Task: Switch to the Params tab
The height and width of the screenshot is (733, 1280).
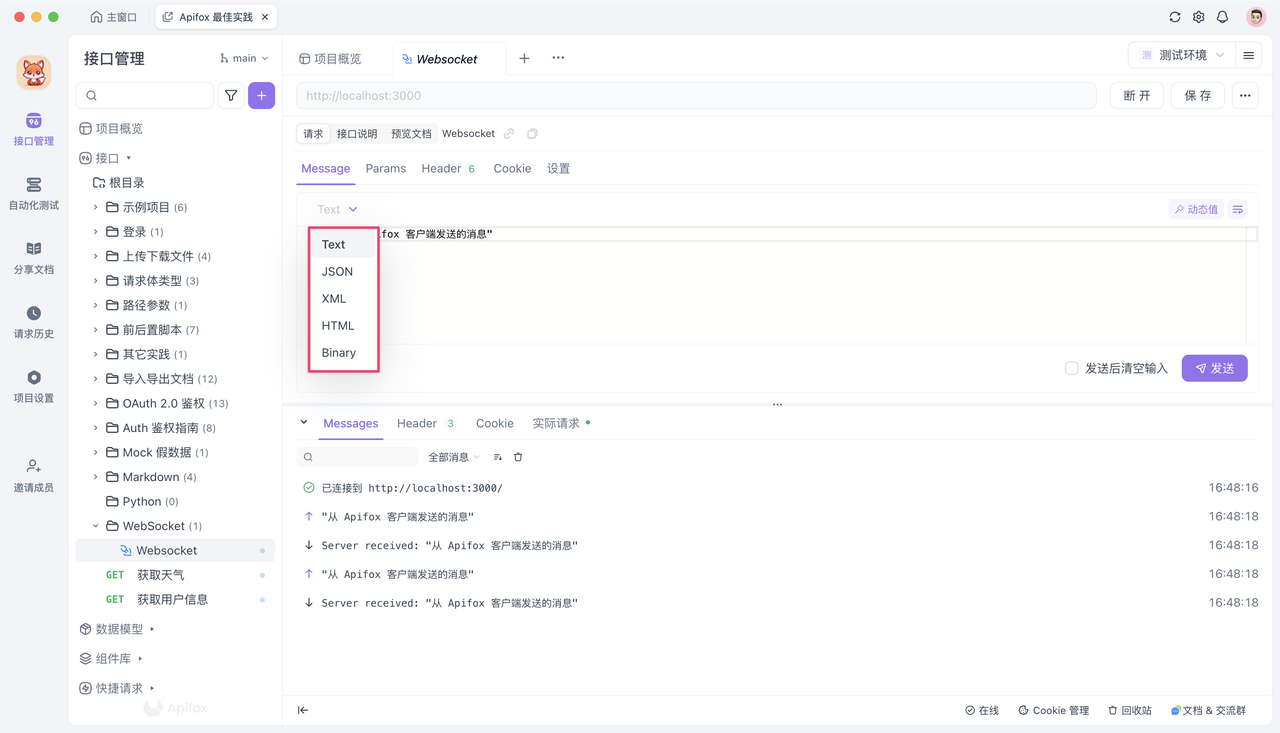Action: click(x=386, y=168)
